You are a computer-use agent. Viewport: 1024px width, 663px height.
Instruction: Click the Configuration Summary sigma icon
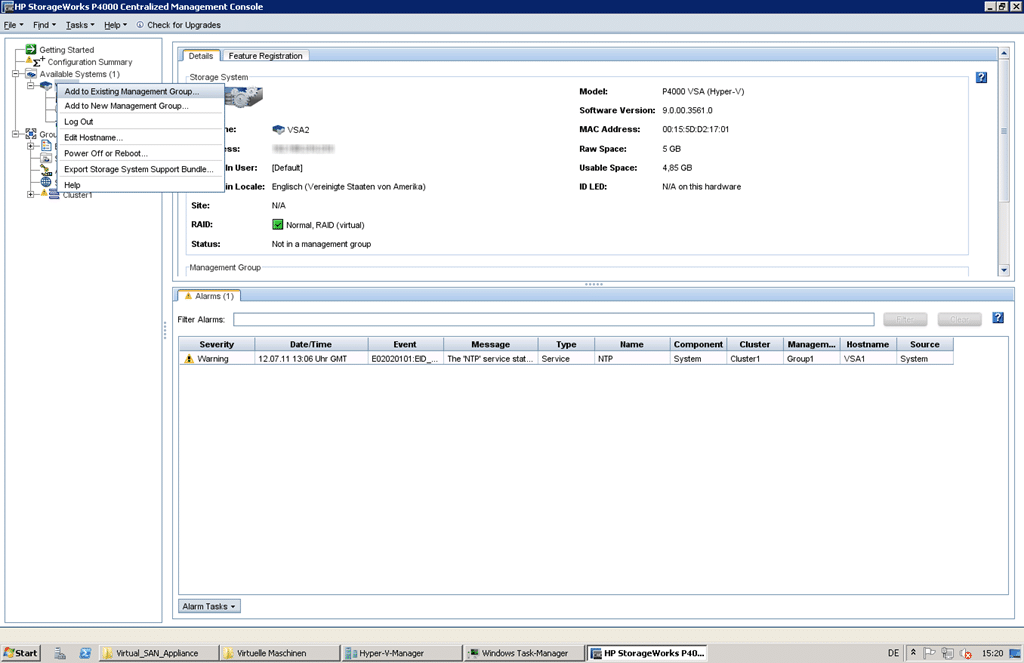39,61
